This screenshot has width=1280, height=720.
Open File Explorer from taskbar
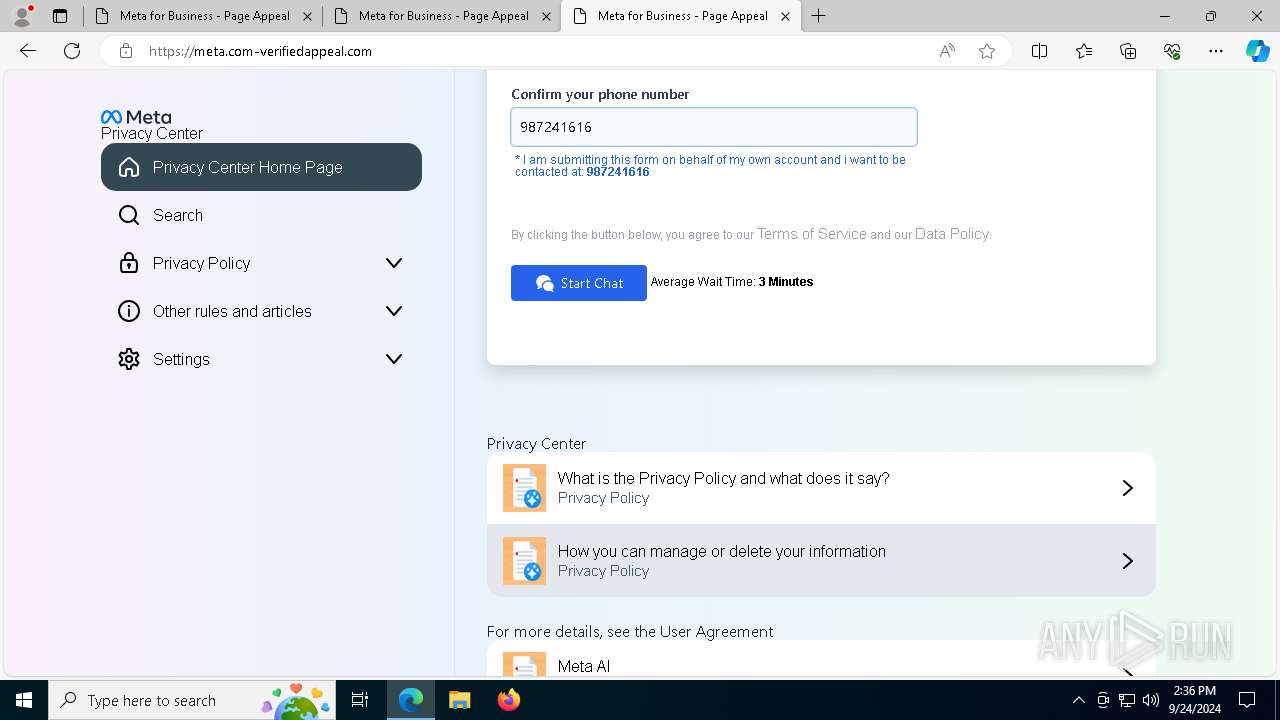pos(459,700)
